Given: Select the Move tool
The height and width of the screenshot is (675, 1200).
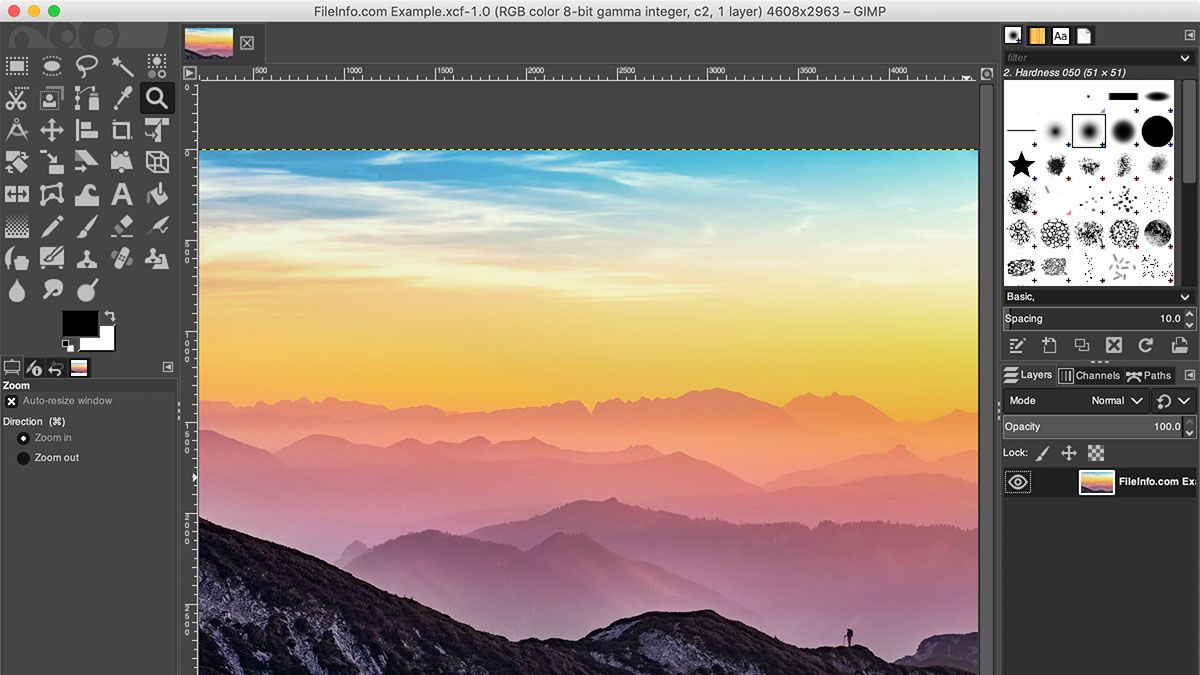Looking at the screenshot, I should 52,130.
